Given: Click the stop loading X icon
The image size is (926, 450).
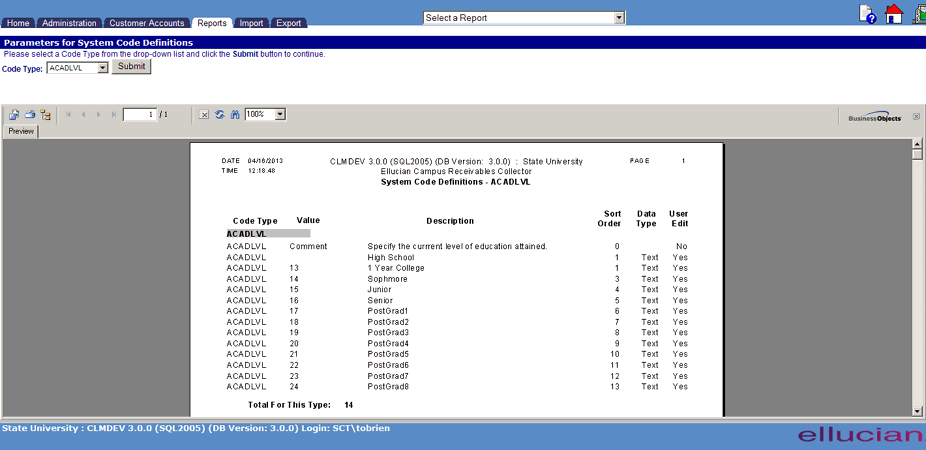Looking at the screenshot, I should point(204,115).
